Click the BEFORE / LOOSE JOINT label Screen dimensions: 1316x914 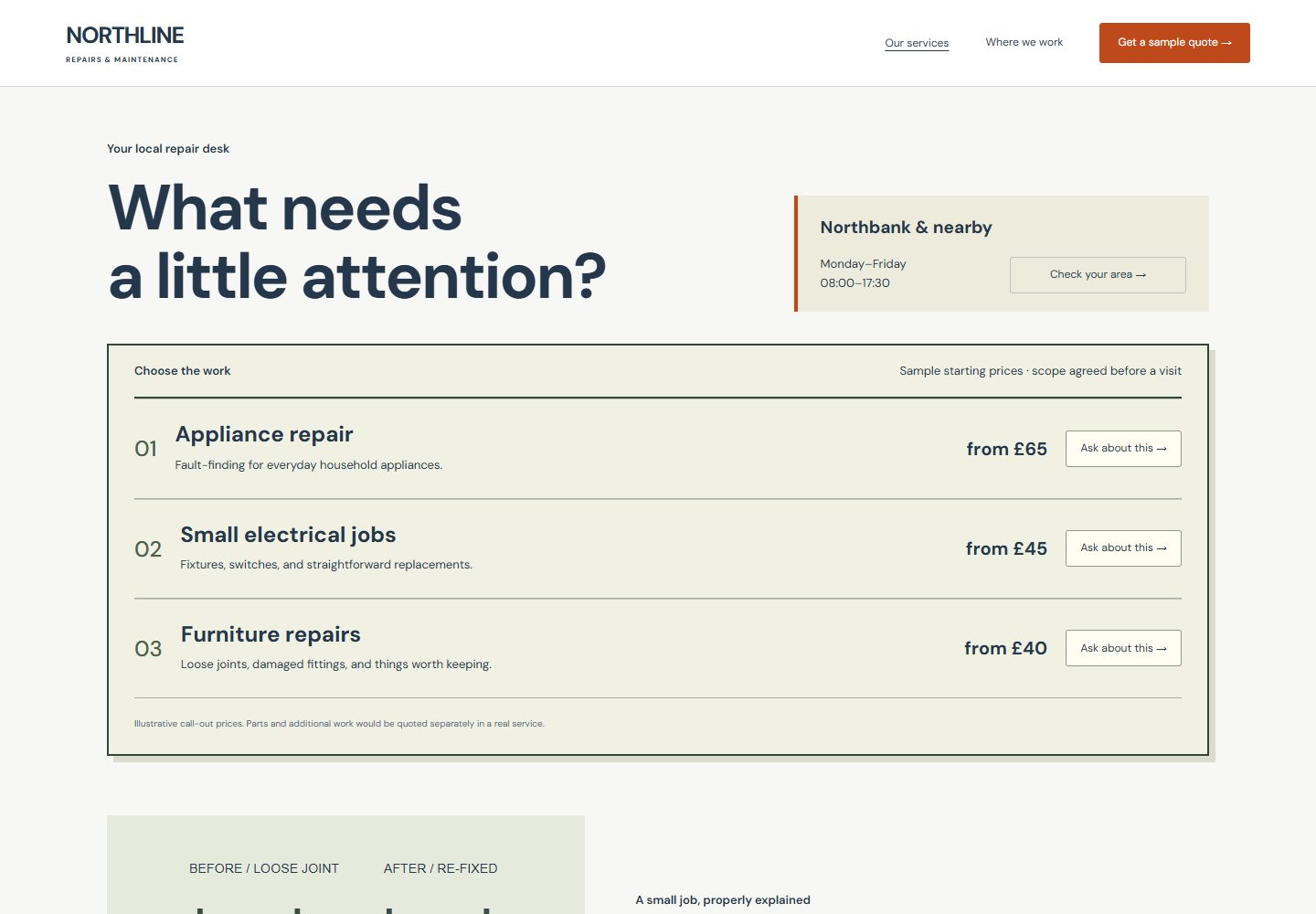click(x=264, y=868)
